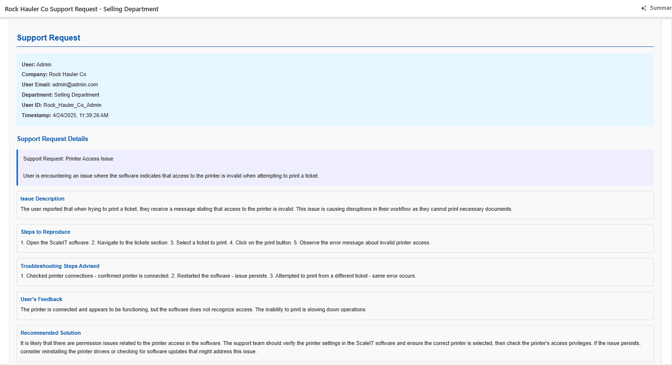Click the steps text '1. Open the ScaleIT software'

click(x=225, y=242)
